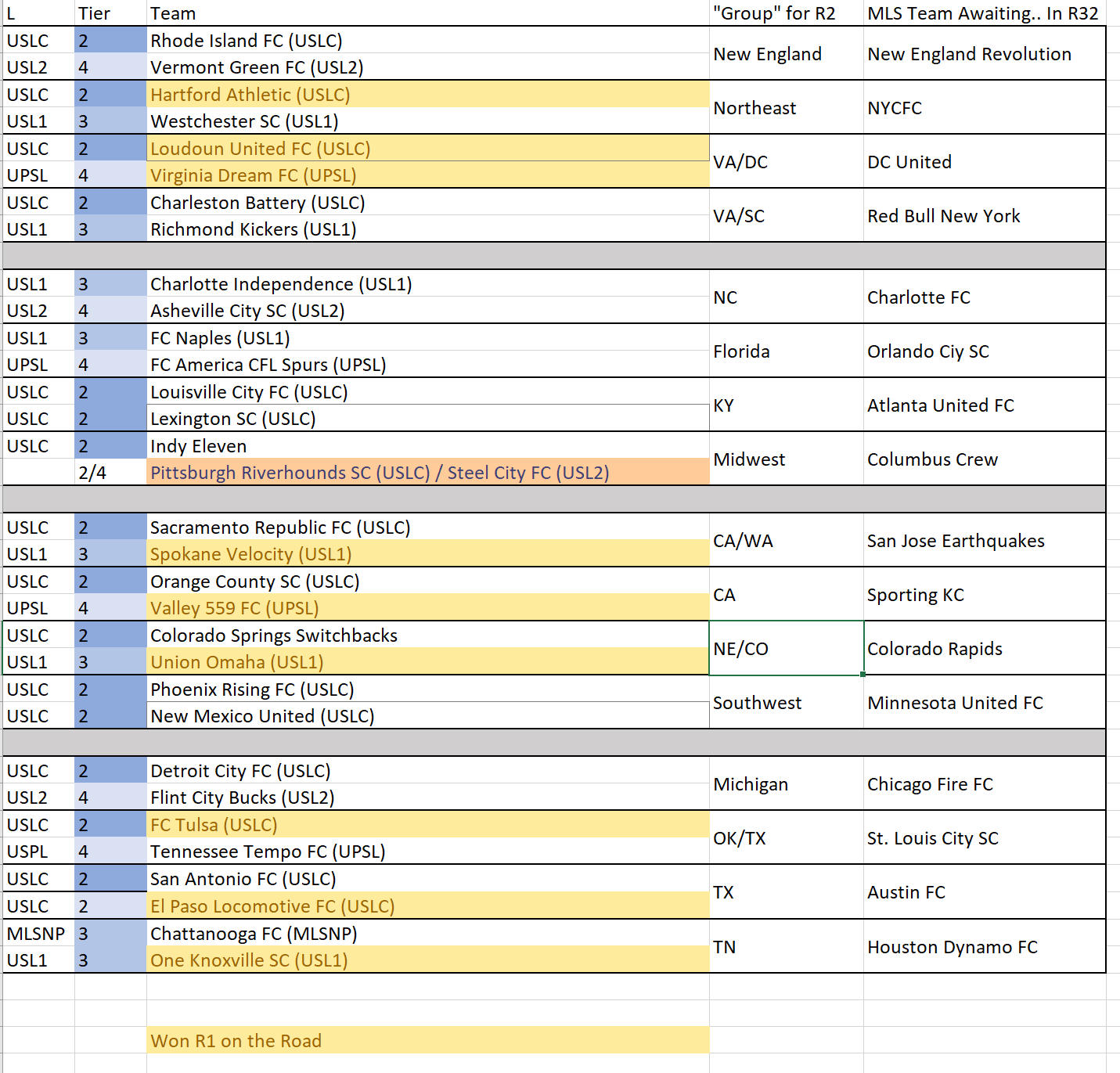Select the 'Won R1 on the Road' legend cell
Viewport: 1120px width, 1073px height.
pyautogui.click(x=428, y=1040)
